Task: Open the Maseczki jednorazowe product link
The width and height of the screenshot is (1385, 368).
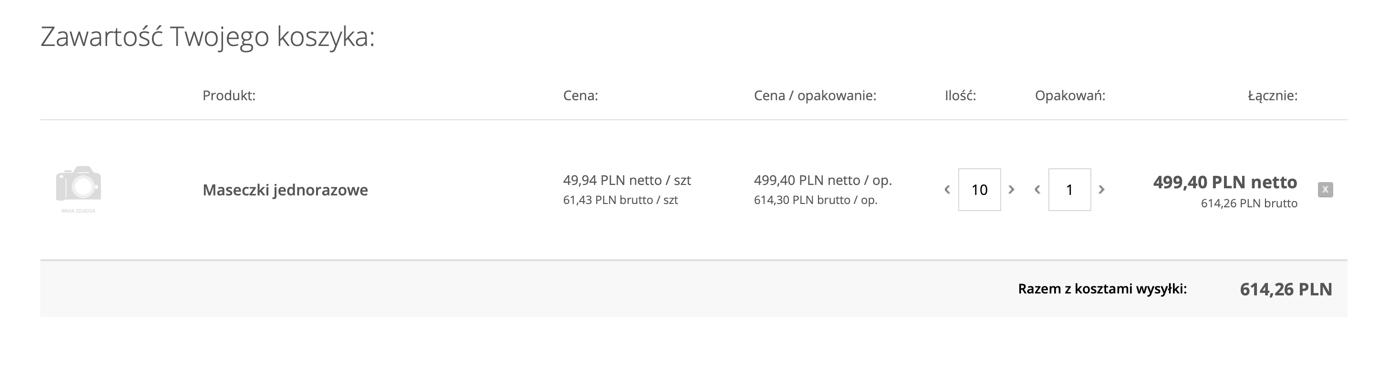Action: [285, 190]
